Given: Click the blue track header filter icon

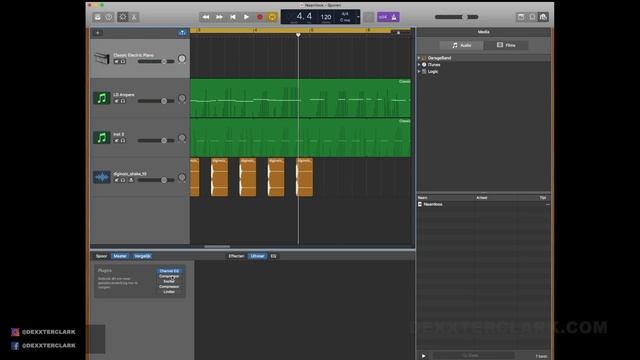Looking at the screenshot, I should 182,33.
